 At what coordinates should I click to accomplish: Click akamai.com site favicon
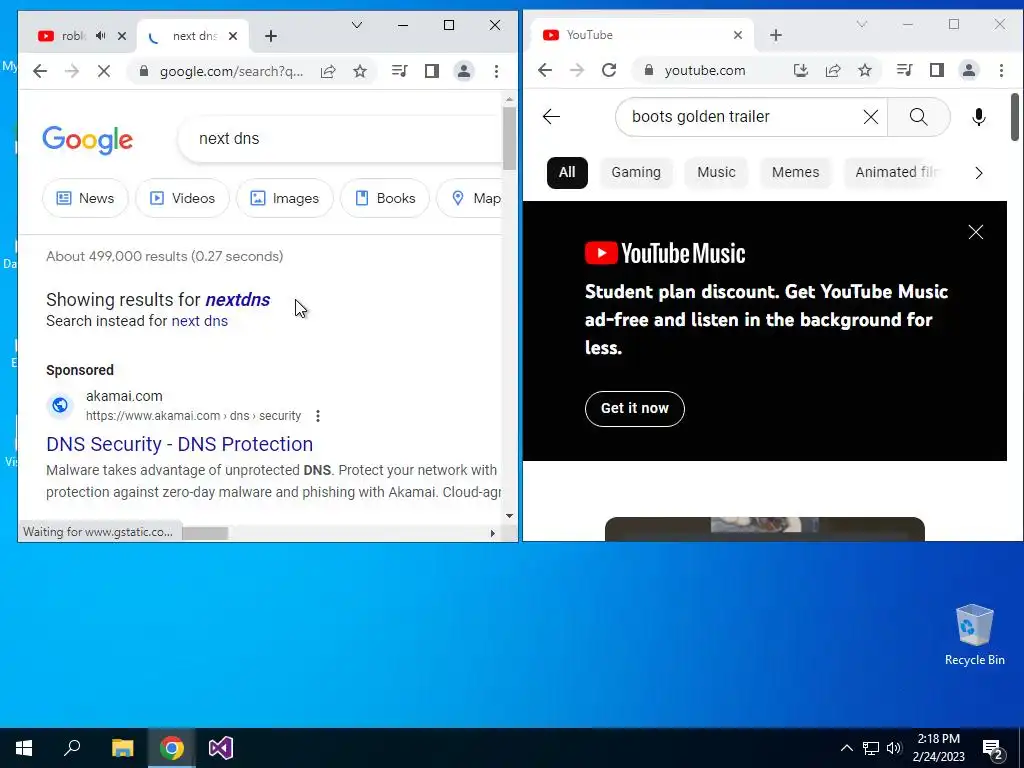(59, 406)
